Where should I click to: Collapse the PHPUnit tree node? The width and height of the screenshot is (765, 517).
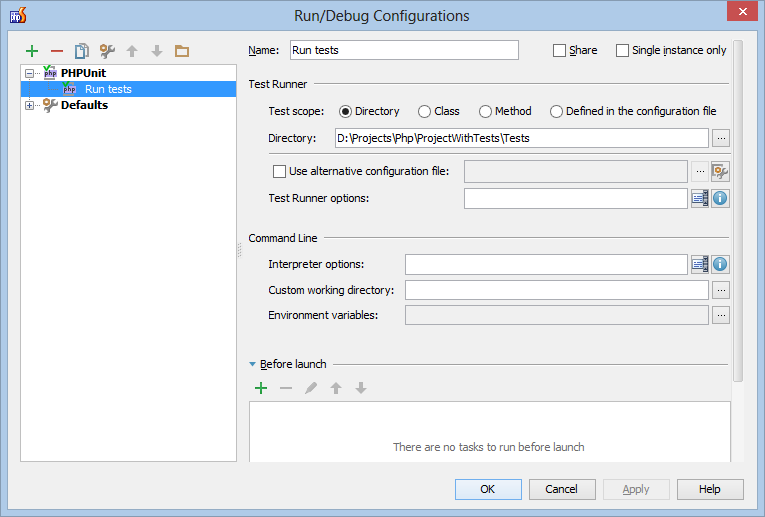click(x=29, y=74)
